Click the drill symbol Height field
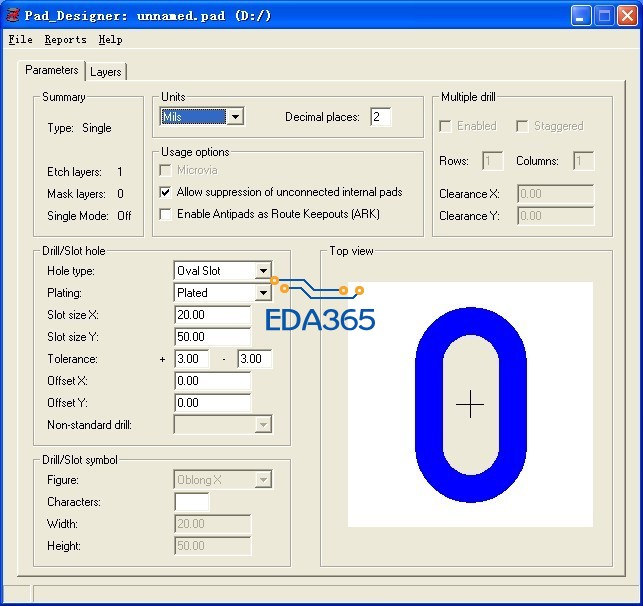 point(212,546)
